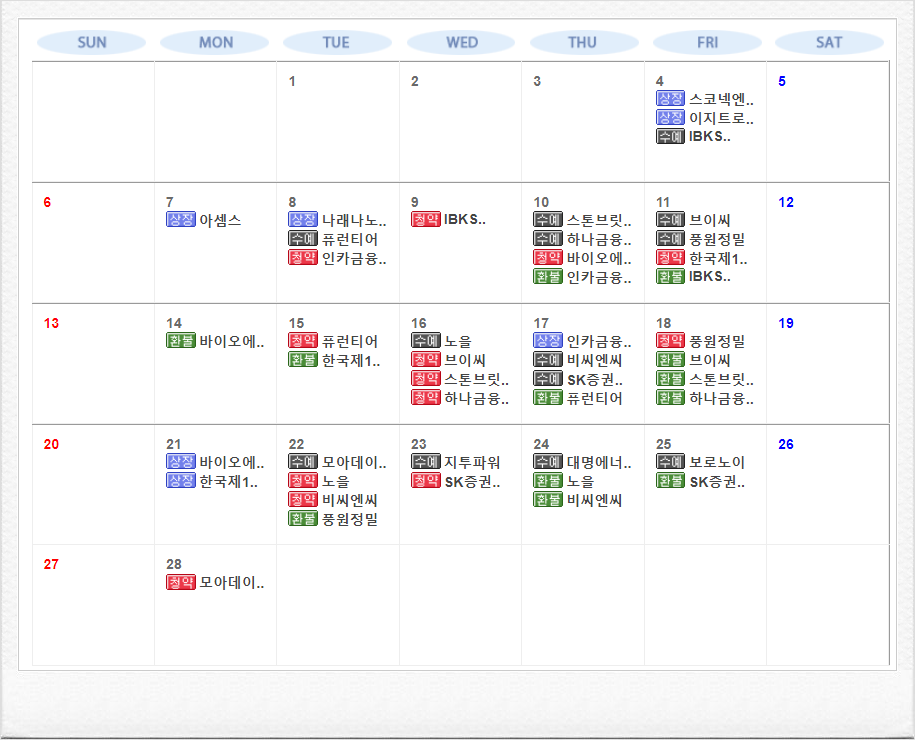915x740 pixels.
Task: Click the 수예 tag for 모아데이.. on day 22
Action: click(303, 462)
